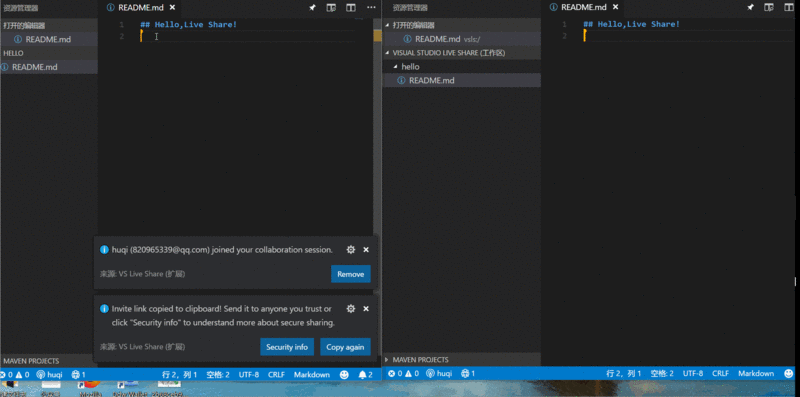
Task: Change UTF-8 encoding in right status bar
Action: [693, 374]
